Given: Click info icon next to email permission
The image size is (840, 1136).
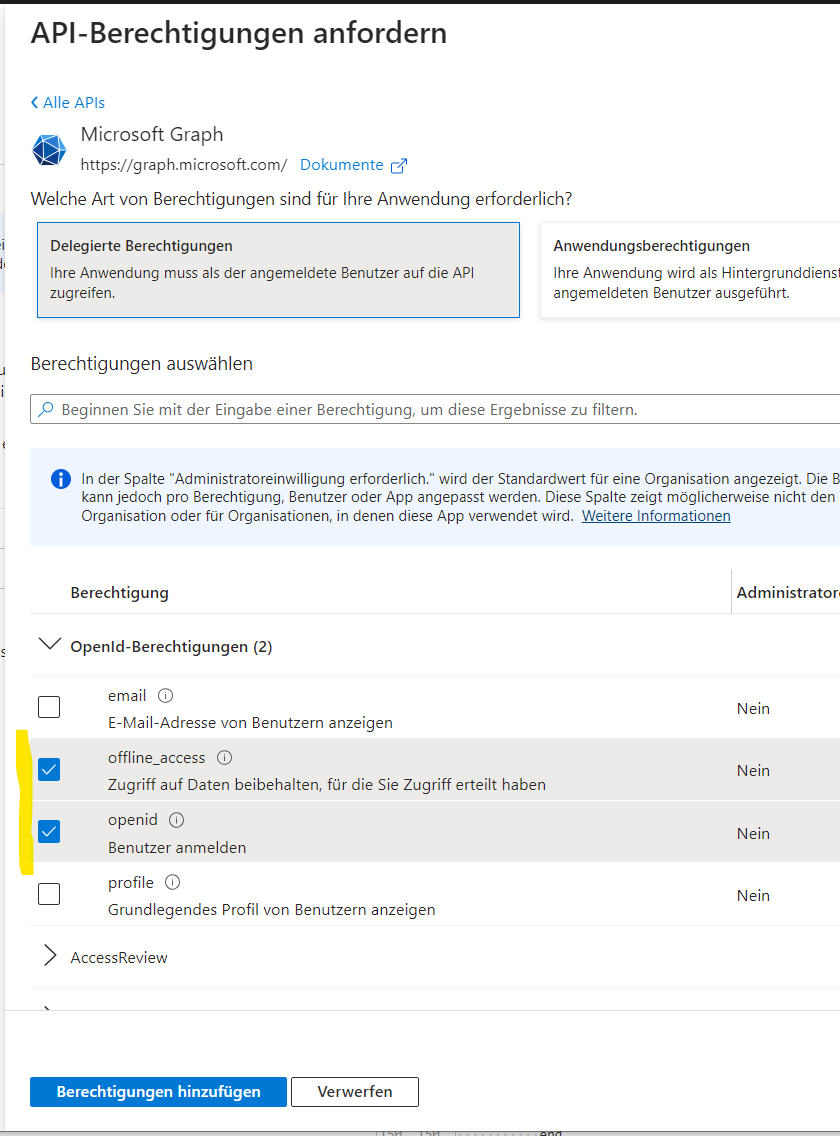Looking at the screenshot, I should pos(166,696).
